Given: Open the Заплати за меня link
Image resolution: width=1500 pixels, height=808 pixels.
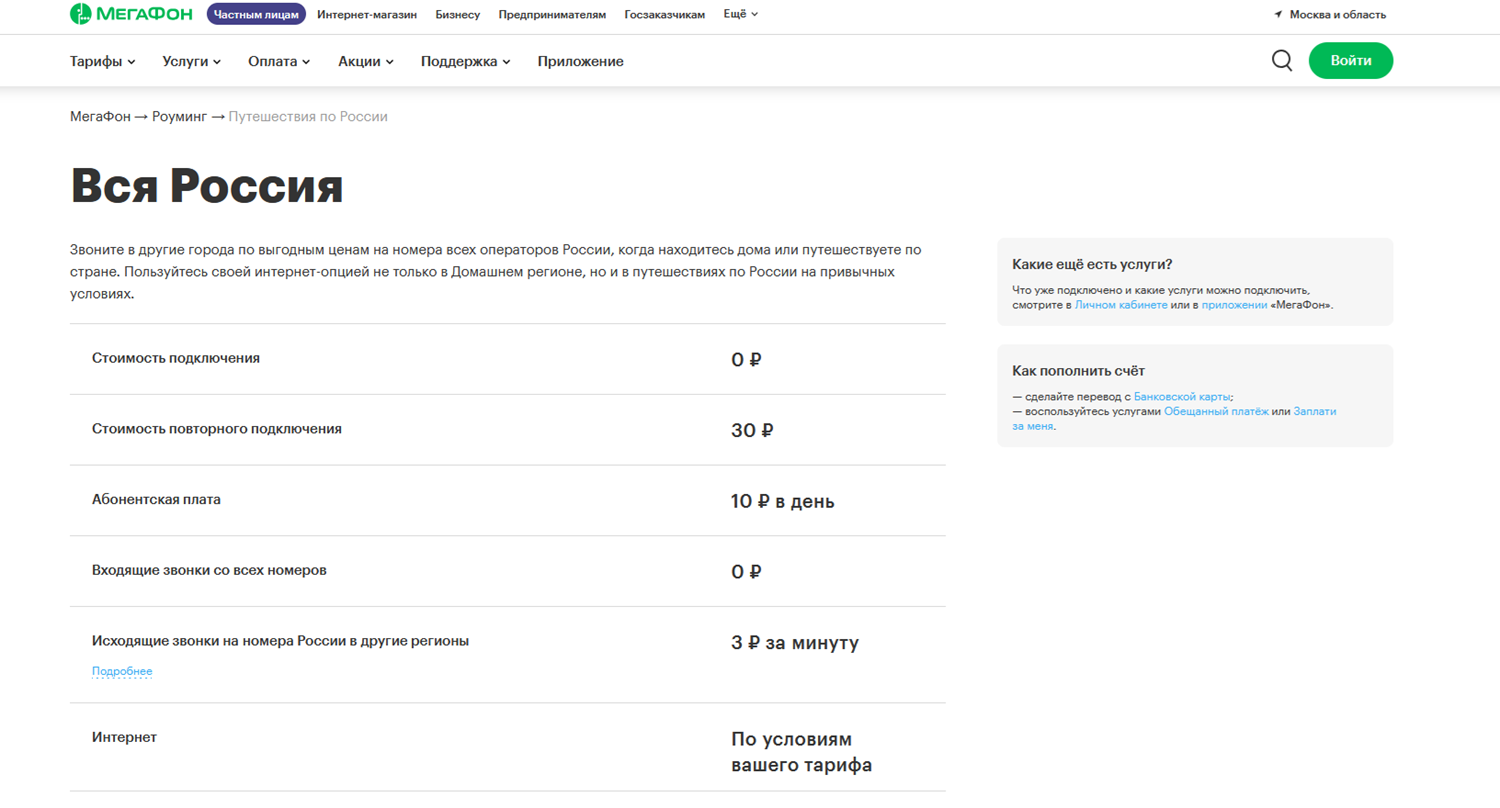Looking at the screenshot, I should pyautogui.click(x=1314, y=411).
